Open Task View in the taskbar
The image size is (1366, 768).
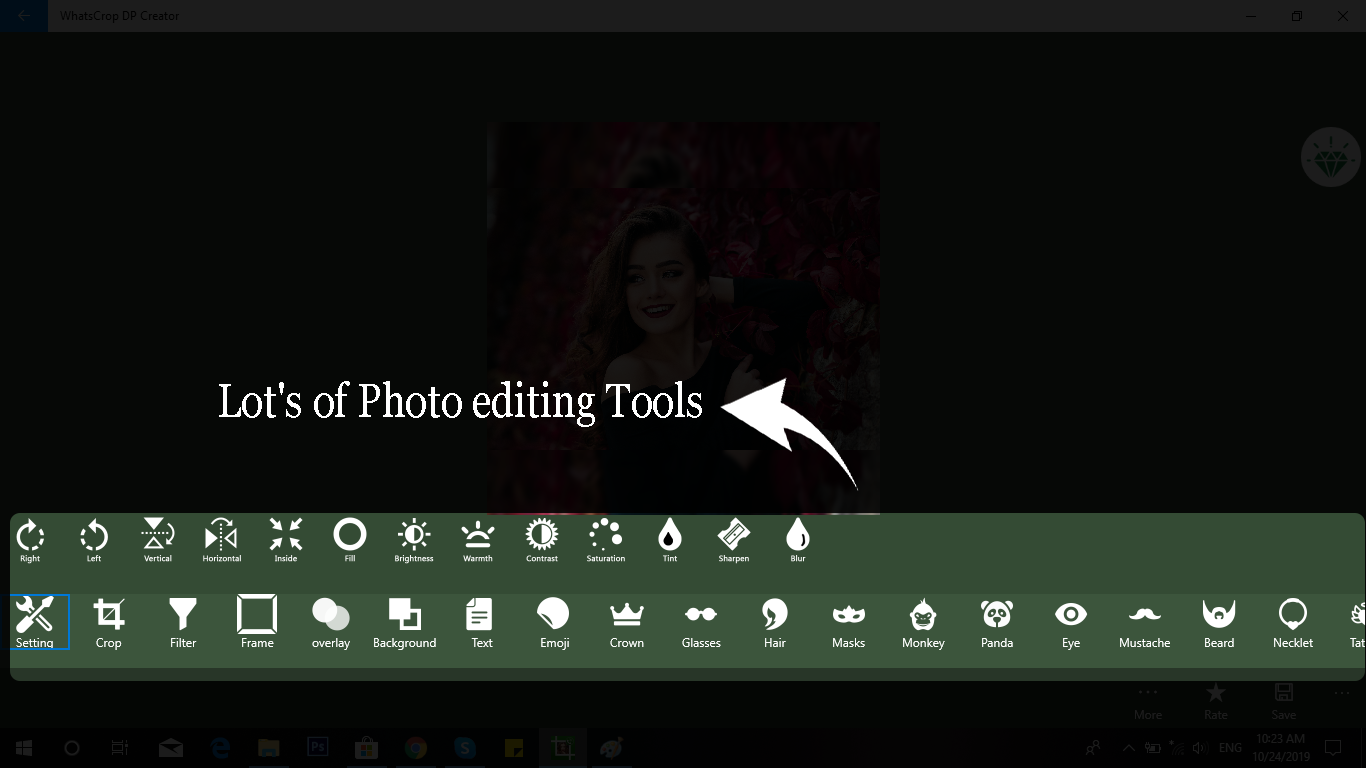click(x=120, y=747)
